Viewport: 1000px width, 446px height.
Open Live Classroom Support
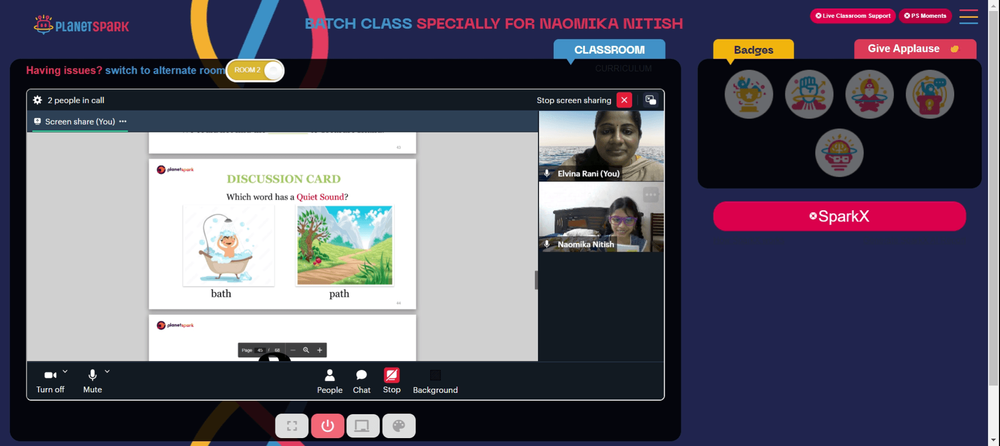853,16
